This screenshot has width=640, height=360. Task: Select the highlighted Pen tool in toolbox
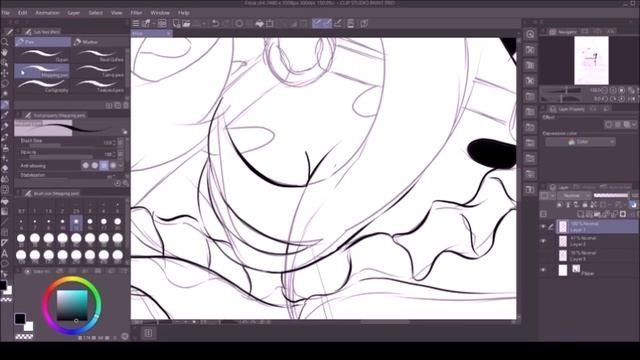(5, 105)
